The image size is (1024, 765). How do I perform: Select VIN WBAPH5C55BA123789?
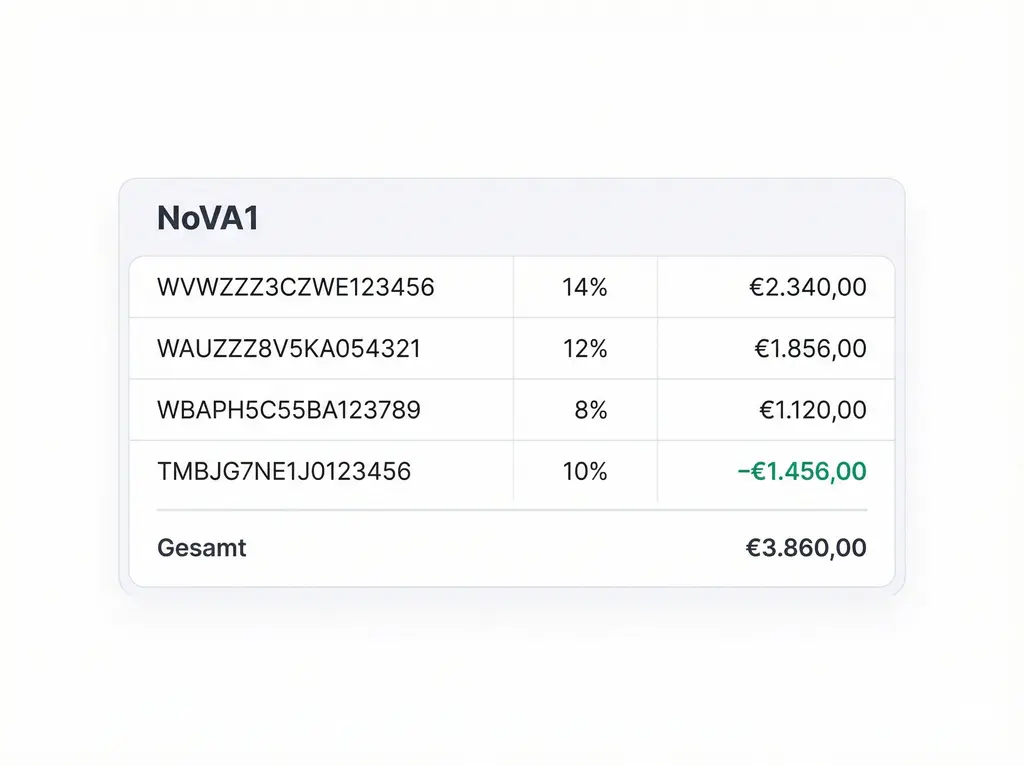pos(289,410)
